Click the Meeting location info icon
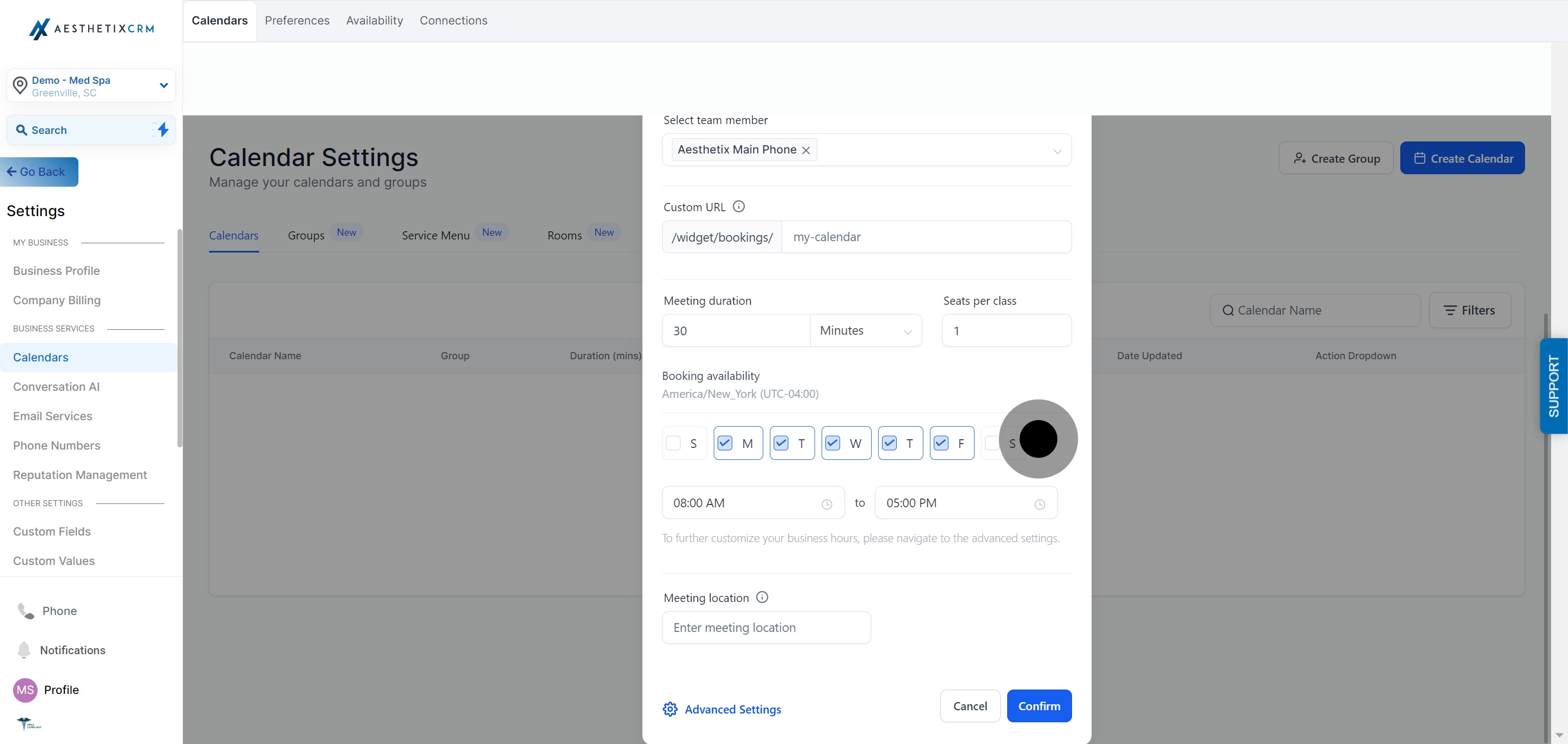The width and height of the screenshot is (1568, 744). tap(762, 598)
